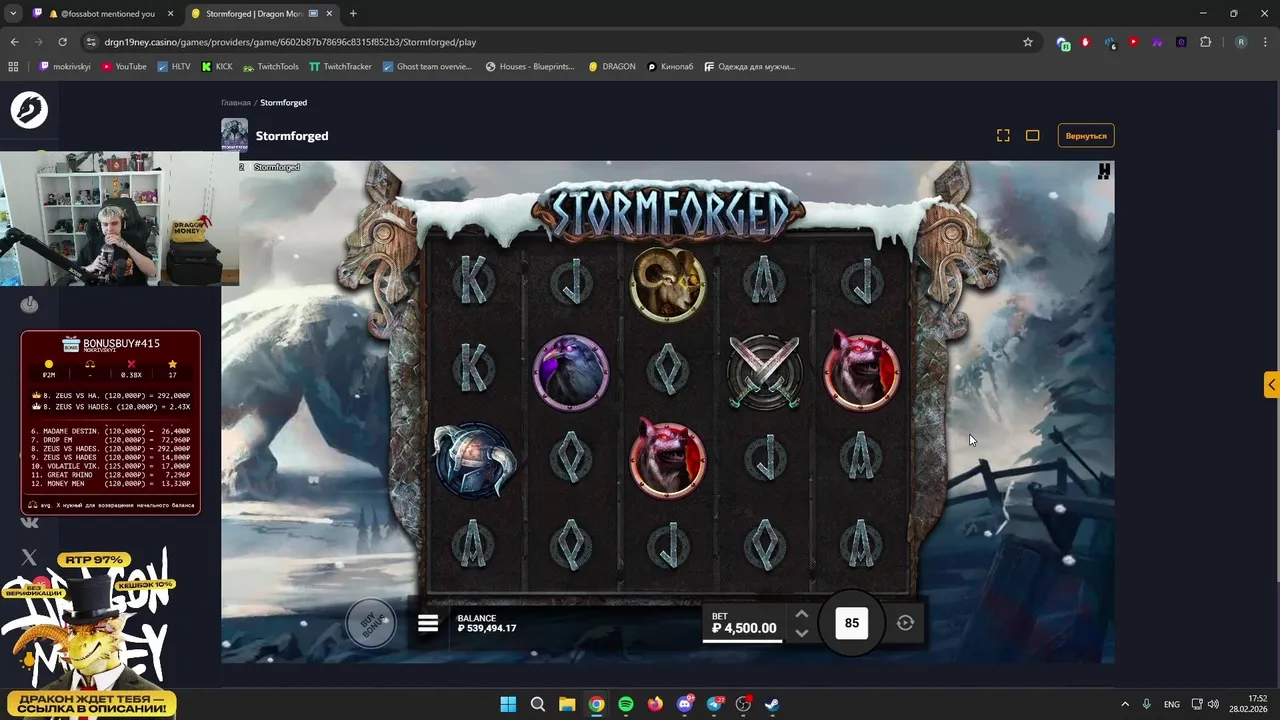Open Telegram from the taskbar
This screenshot has height=720, width=1280.
tap(714, 704)
